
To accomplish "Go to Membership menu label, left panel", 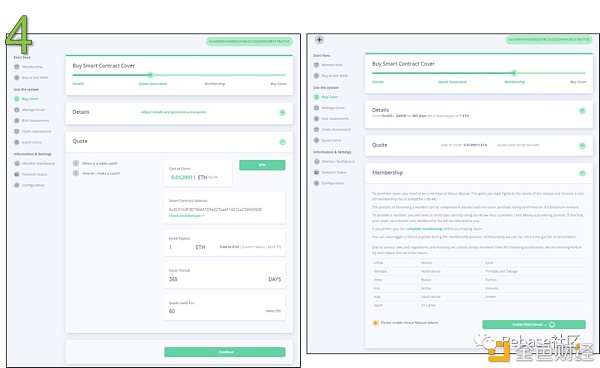I will 32,67.
